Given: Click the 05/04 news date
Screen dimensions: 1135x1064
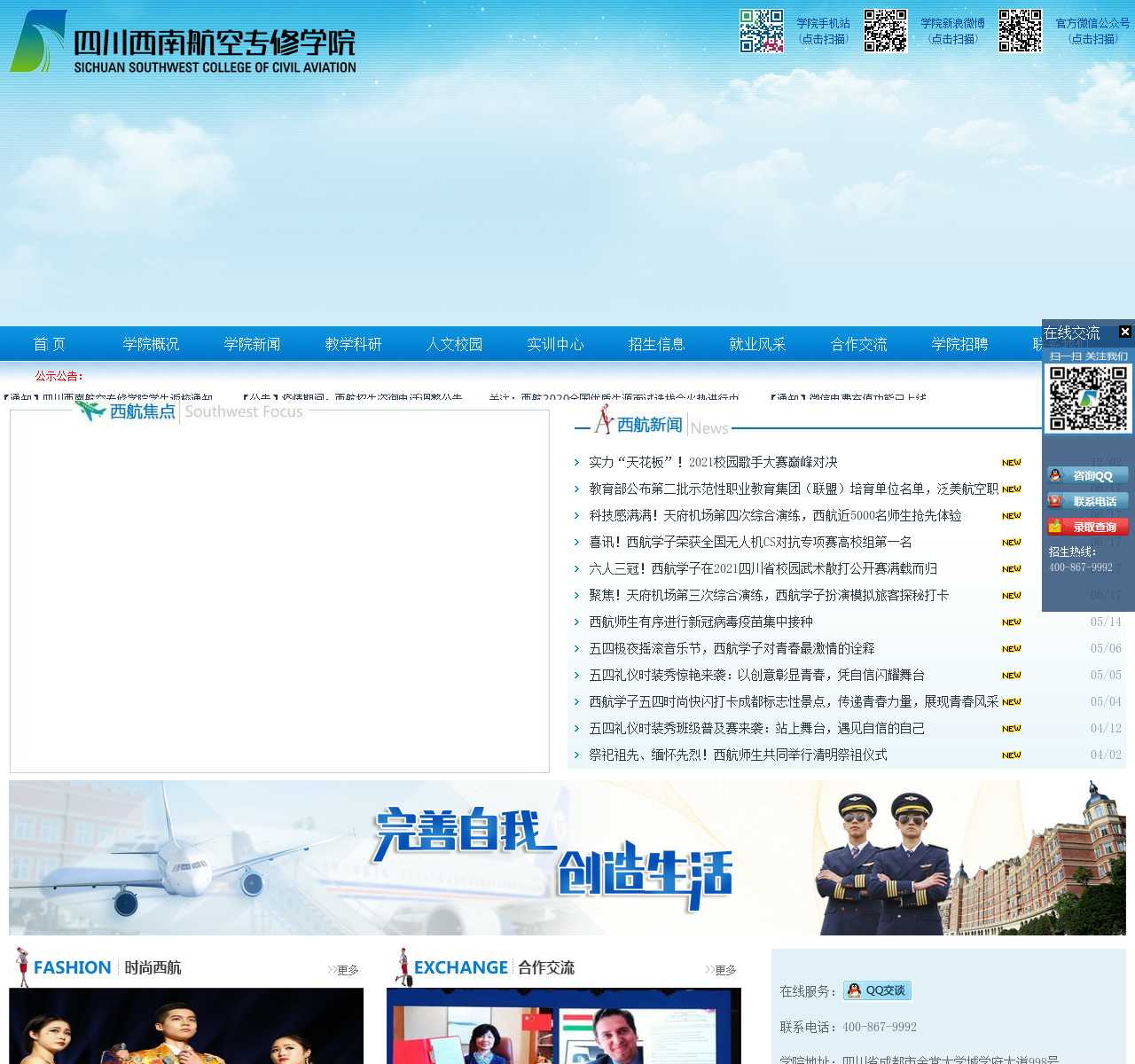Looking at the screenshot, I should pos(1106,701).
